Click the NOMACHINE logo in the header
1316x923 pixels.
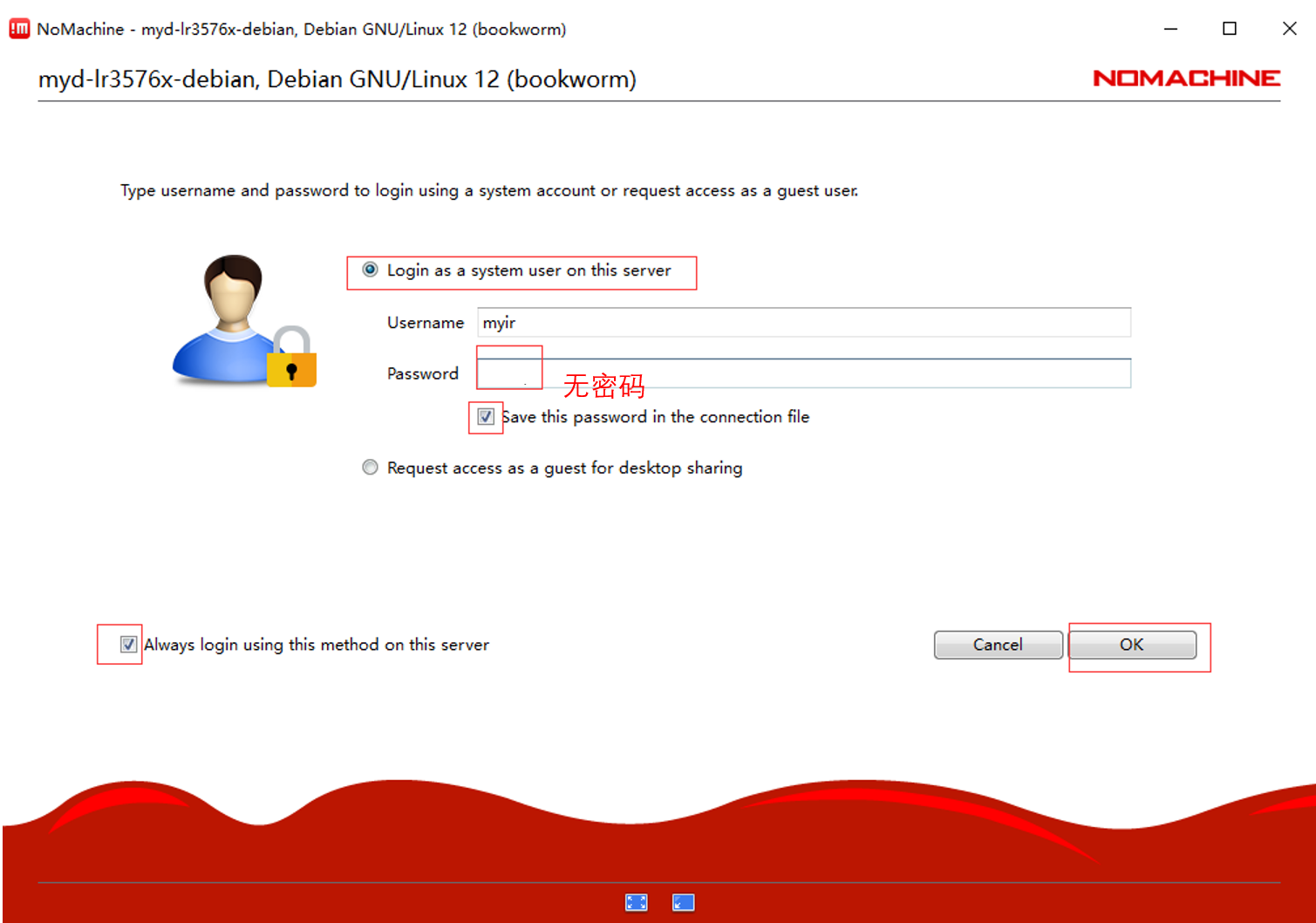(1186, 79)
